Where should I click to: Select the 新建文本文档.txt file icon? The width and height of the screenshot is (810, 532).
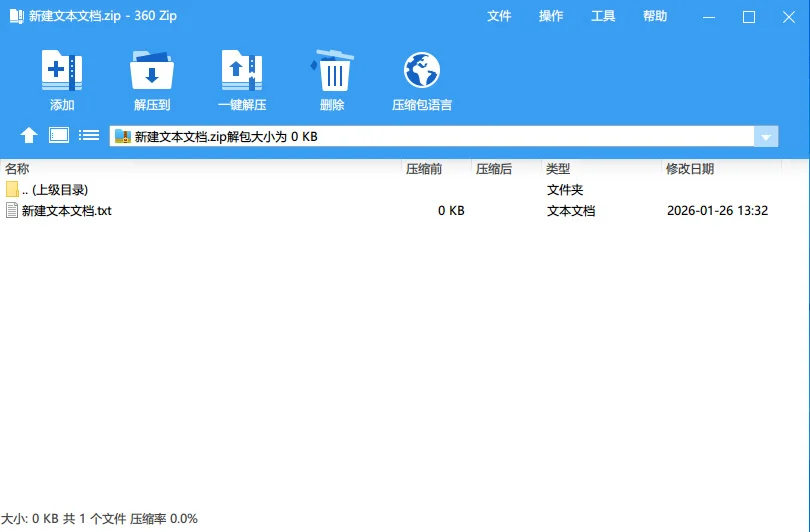12,210
